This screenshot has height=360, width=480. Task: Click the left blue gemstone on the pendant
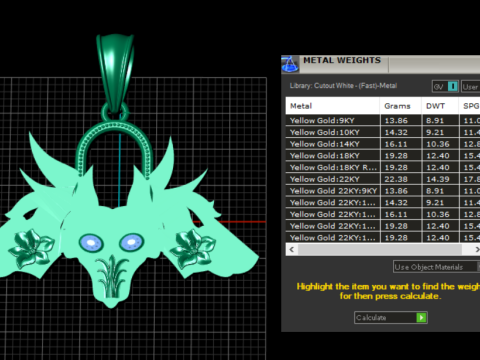pos(91,242)
